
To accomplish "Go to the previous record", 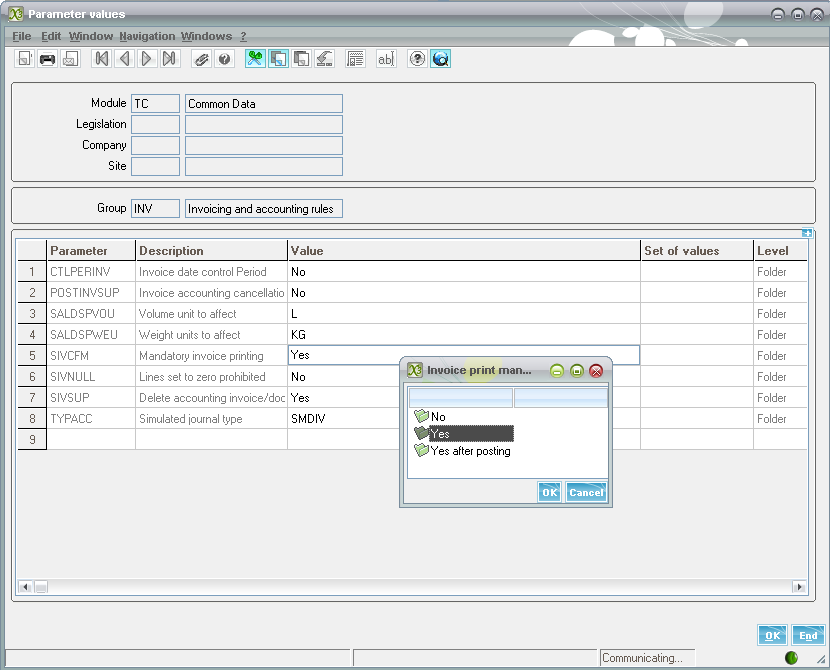I will (124, 59).
